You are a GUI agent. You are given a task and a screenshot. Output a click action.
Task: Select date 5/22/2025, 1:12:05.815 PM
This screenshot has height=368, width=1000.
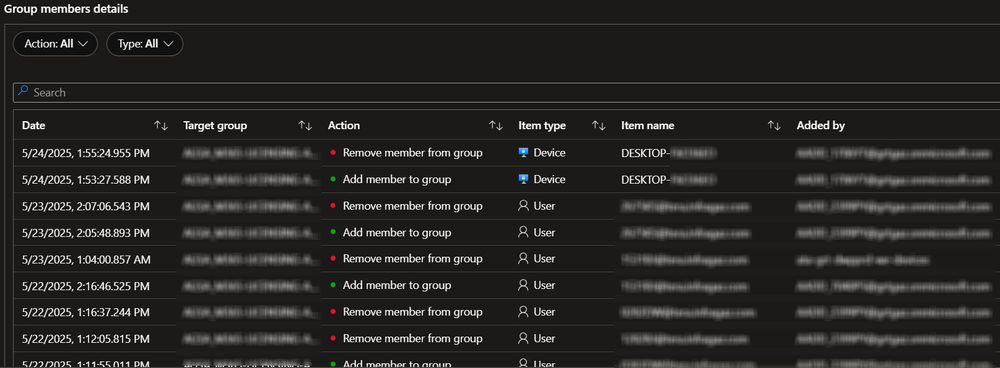[86, 339]
